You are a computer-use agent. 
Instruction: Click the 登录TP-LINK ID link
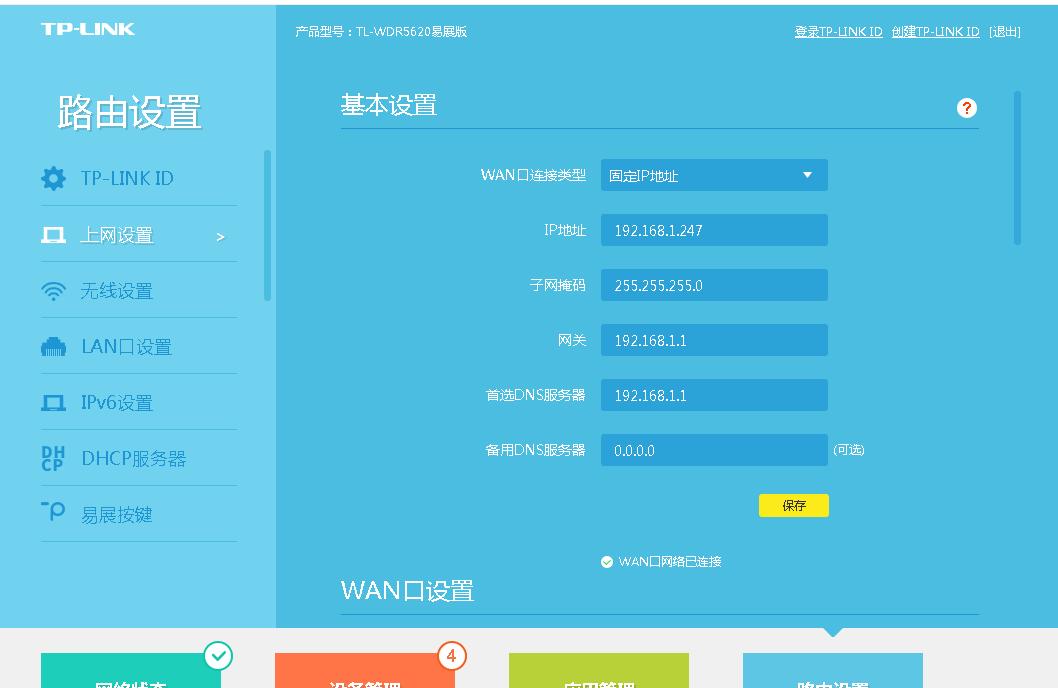(838, 31)
